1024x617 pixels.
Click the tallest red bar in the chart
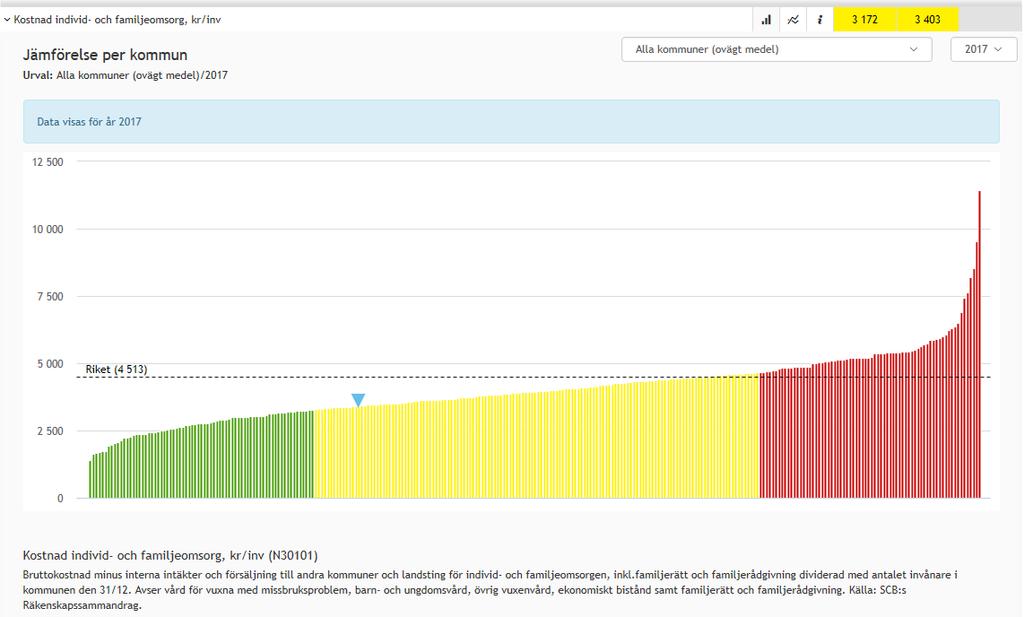point(980,345)
